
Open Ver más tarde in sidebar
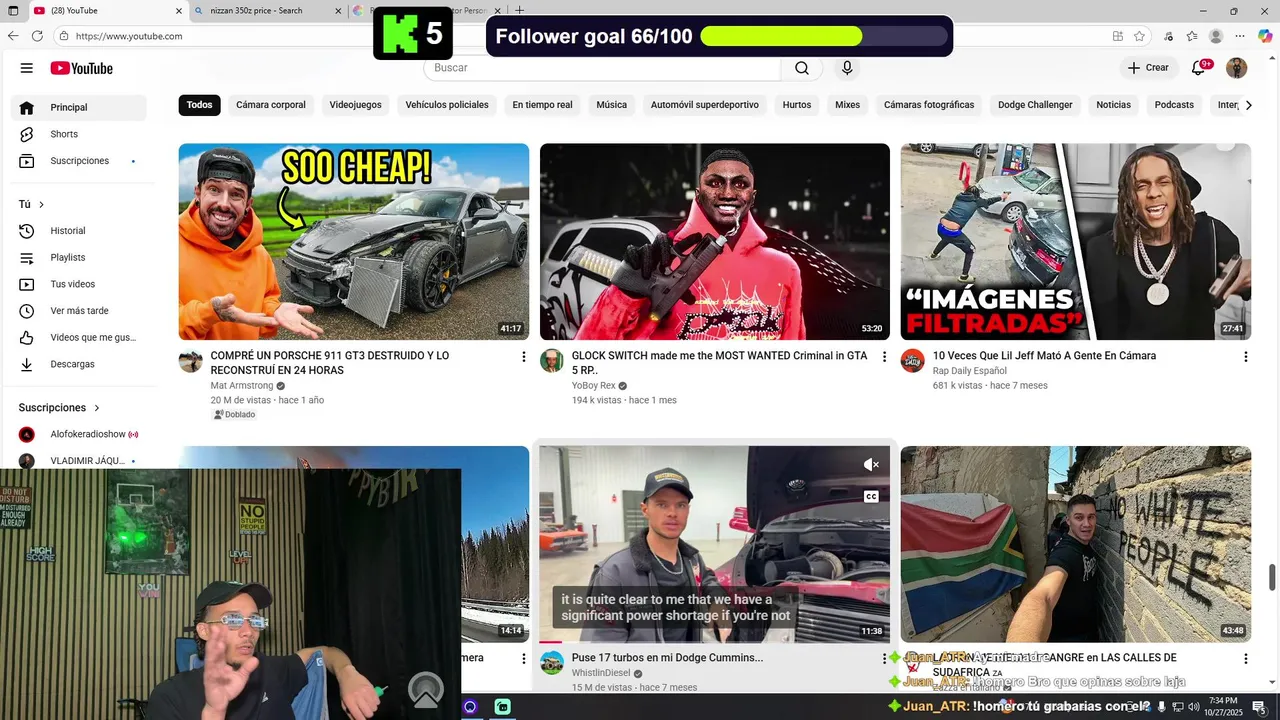(x=79, y=311)
